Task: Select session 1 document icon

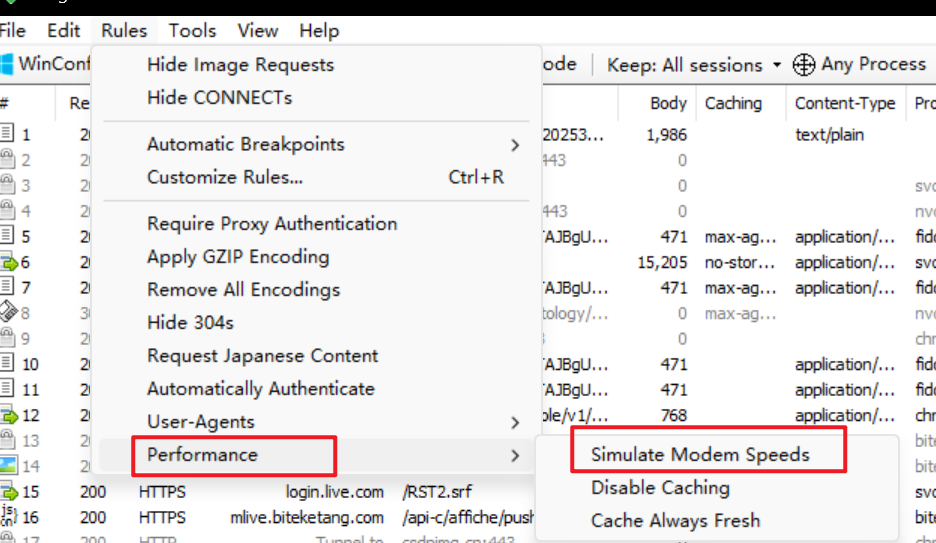Action: point(7,133)
